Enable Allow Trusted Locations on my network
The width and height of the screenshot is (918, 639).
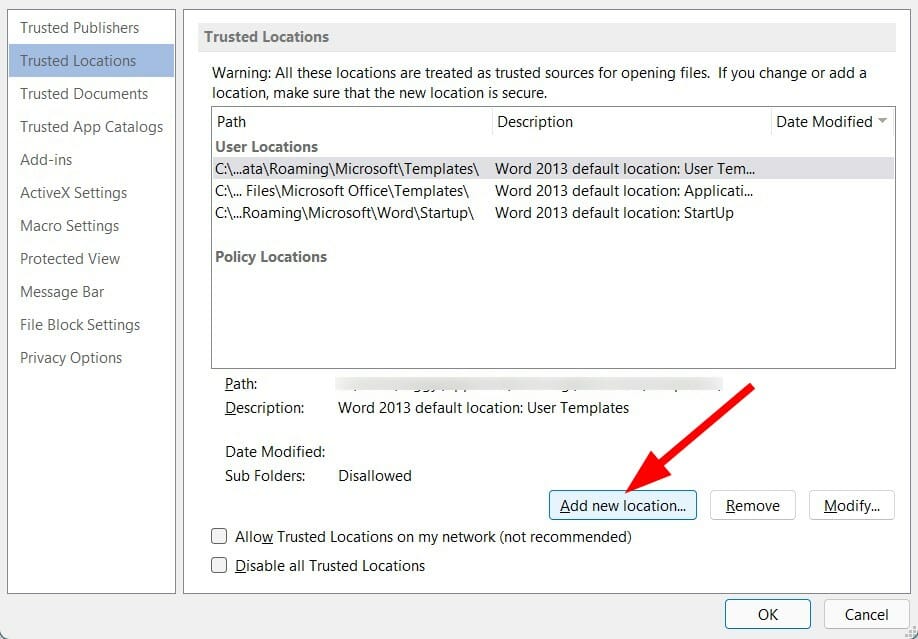pos(219,537)
